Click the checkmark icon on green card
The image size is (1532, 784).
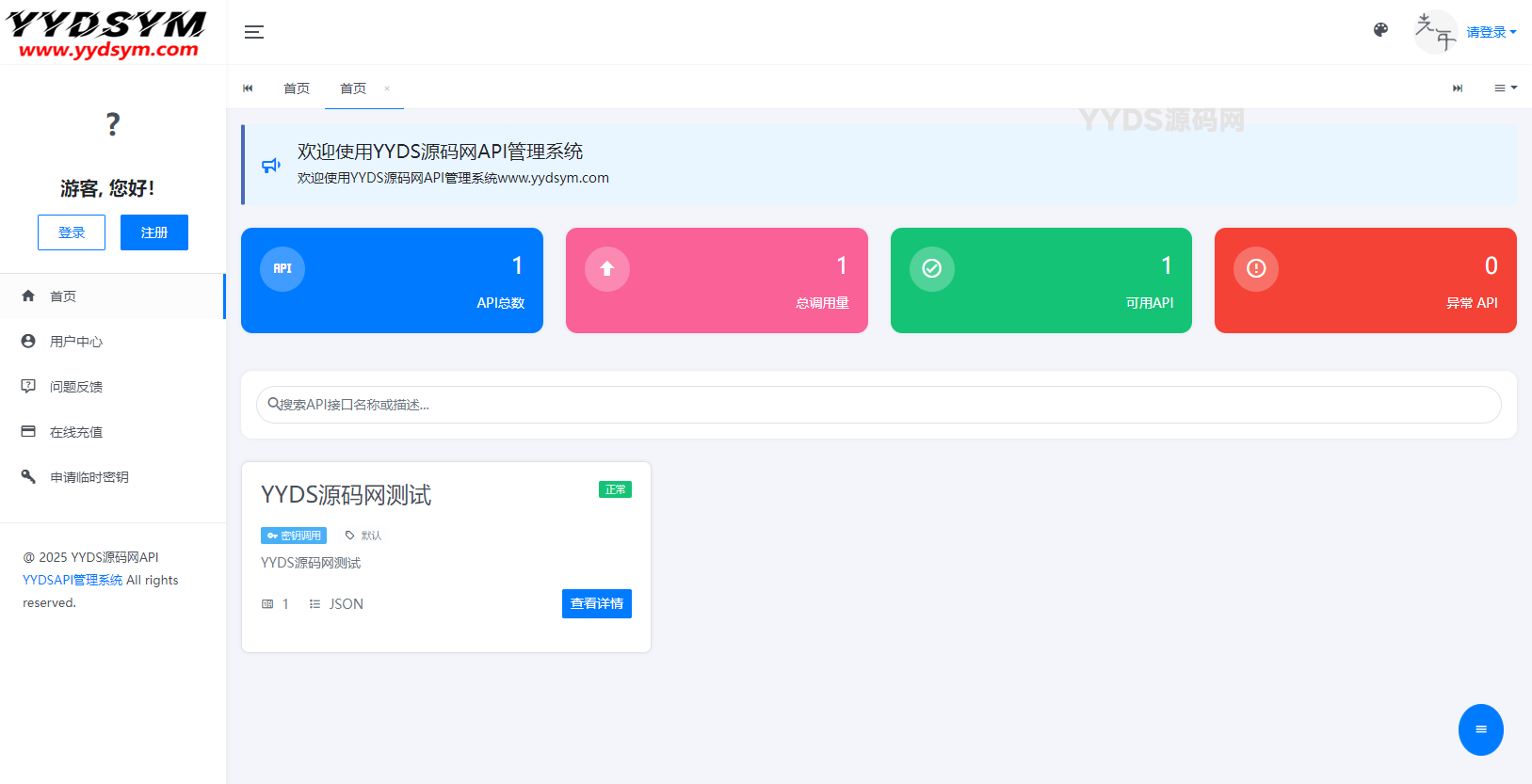point(932,269)
